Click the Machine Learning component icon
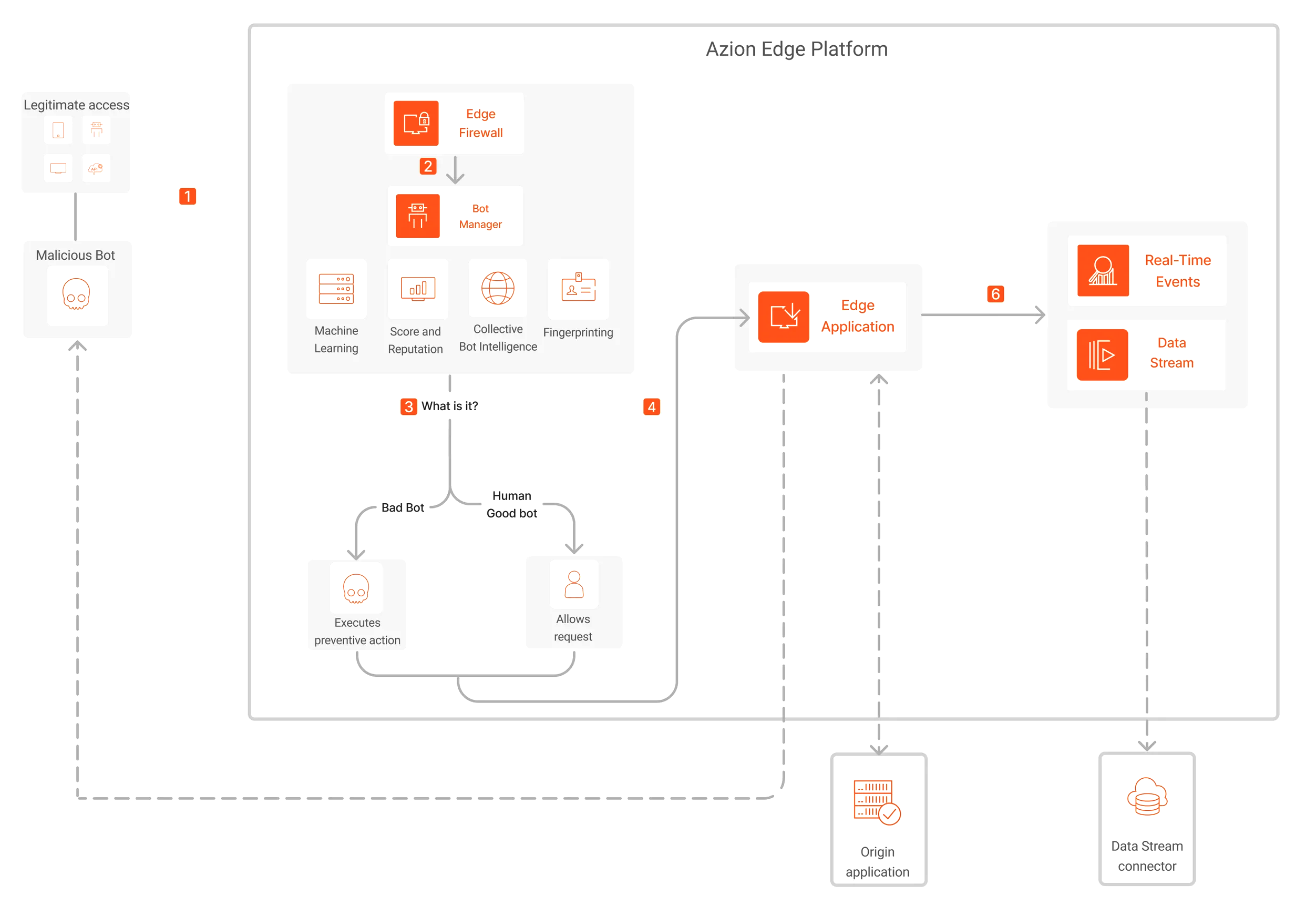This screenshot has height=916, width=1316. point(336,294)
